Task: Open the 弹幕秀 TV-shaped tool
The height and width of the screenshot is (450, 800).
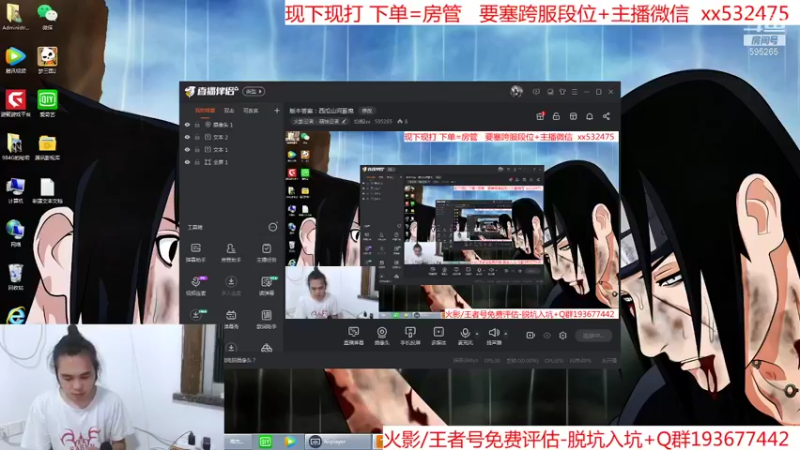Action: click(231, 319)
